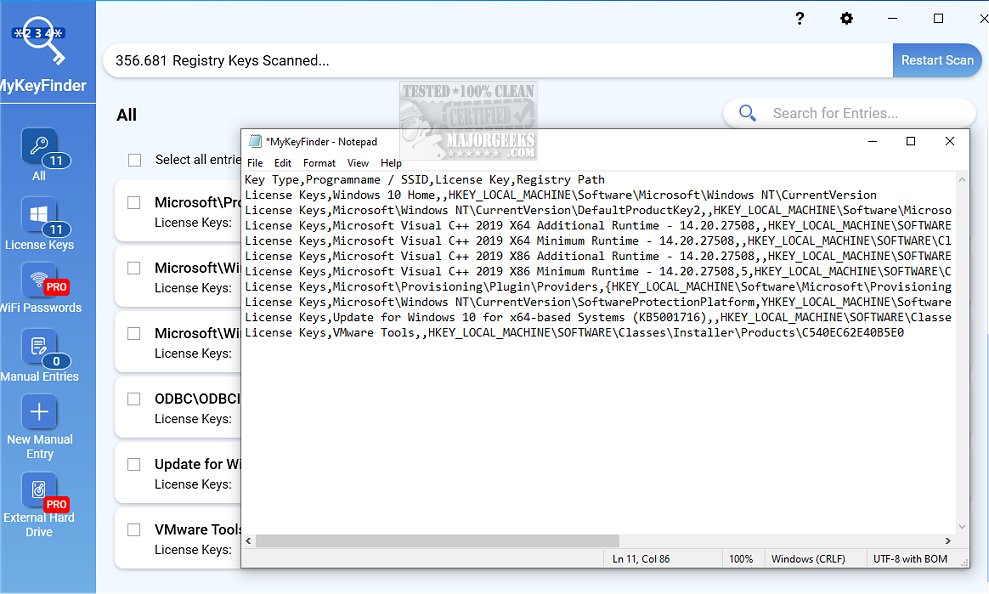Click the UTF-8 with BOM status entry

[x=910, y=559]
